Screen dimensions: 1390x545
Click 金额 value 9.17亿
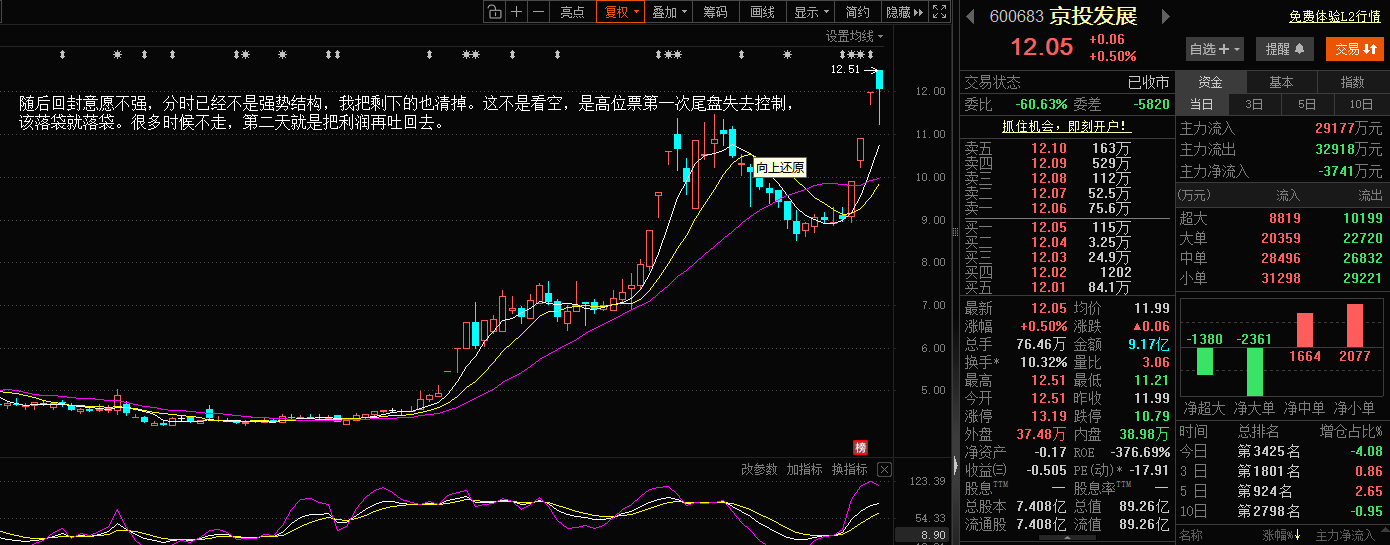coord(1147,344)
